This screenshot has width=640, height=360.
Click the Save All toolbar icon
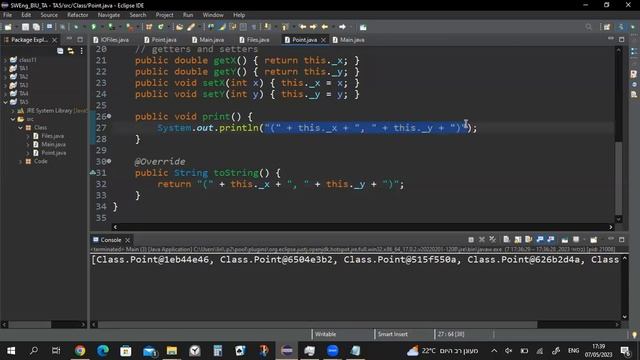point(36,27)
